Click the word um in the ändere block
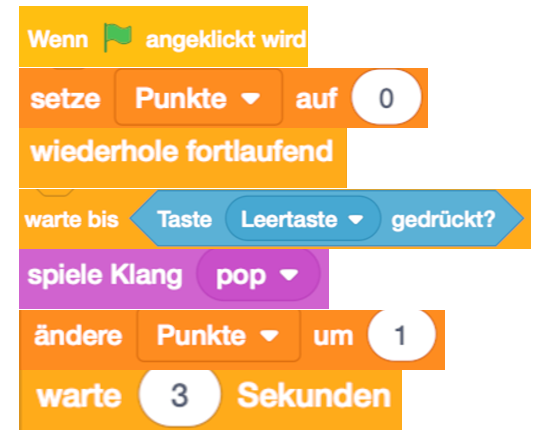This screenshot has height=442, width=546. 333,337
